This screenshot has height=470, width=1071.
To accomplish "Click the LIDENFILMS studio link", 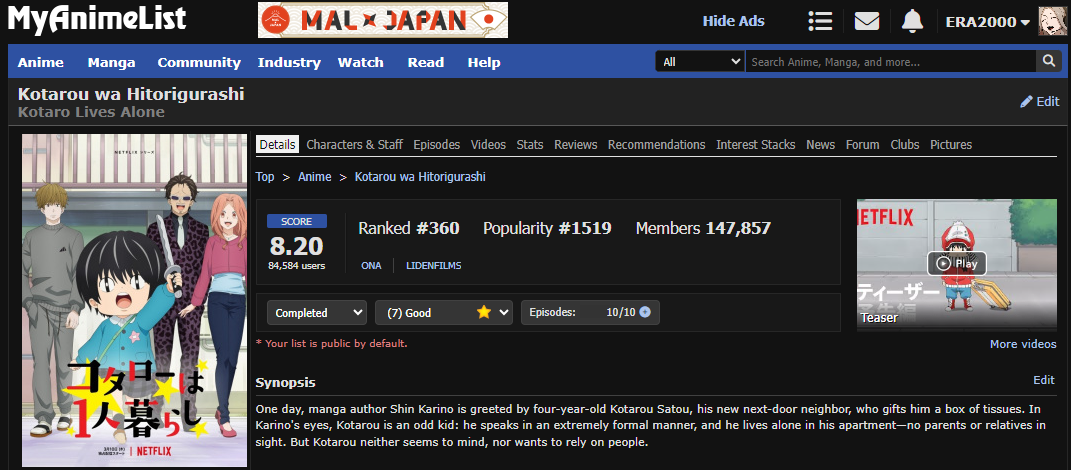I will [x=434, y=265].
